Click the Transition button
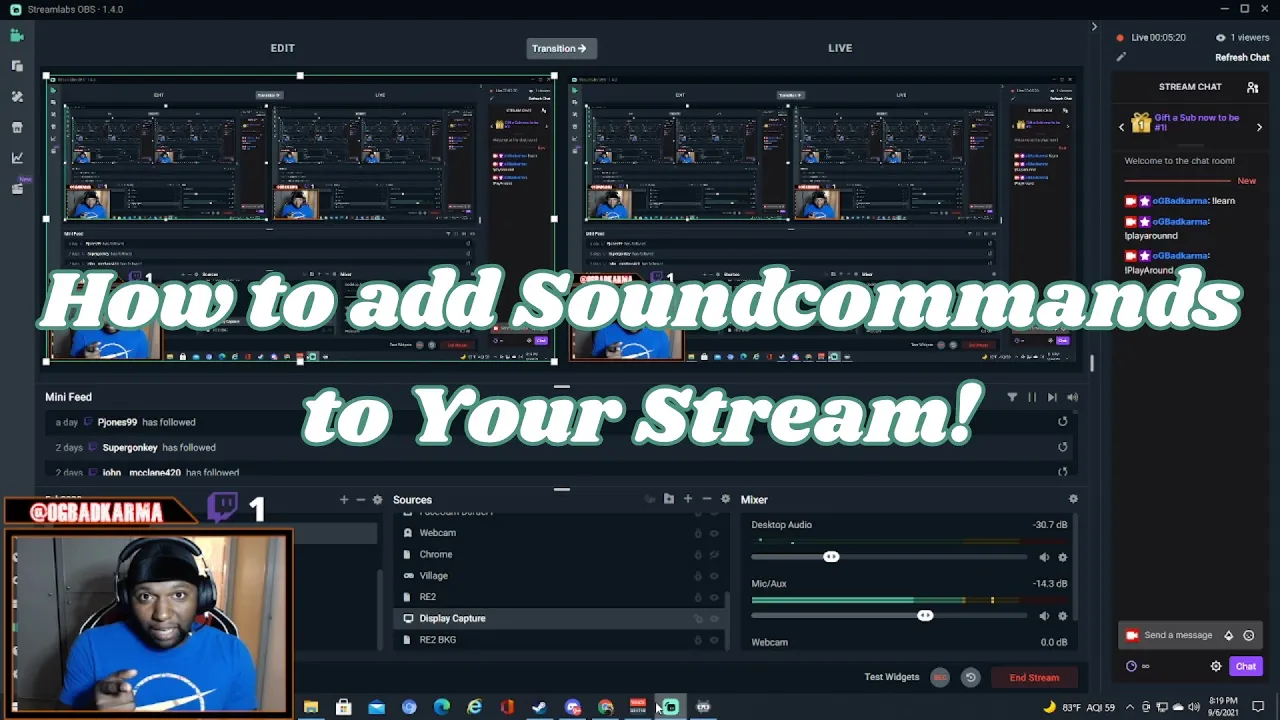The width and height of the screenshot is (1280, 720). tap(560, 48)
